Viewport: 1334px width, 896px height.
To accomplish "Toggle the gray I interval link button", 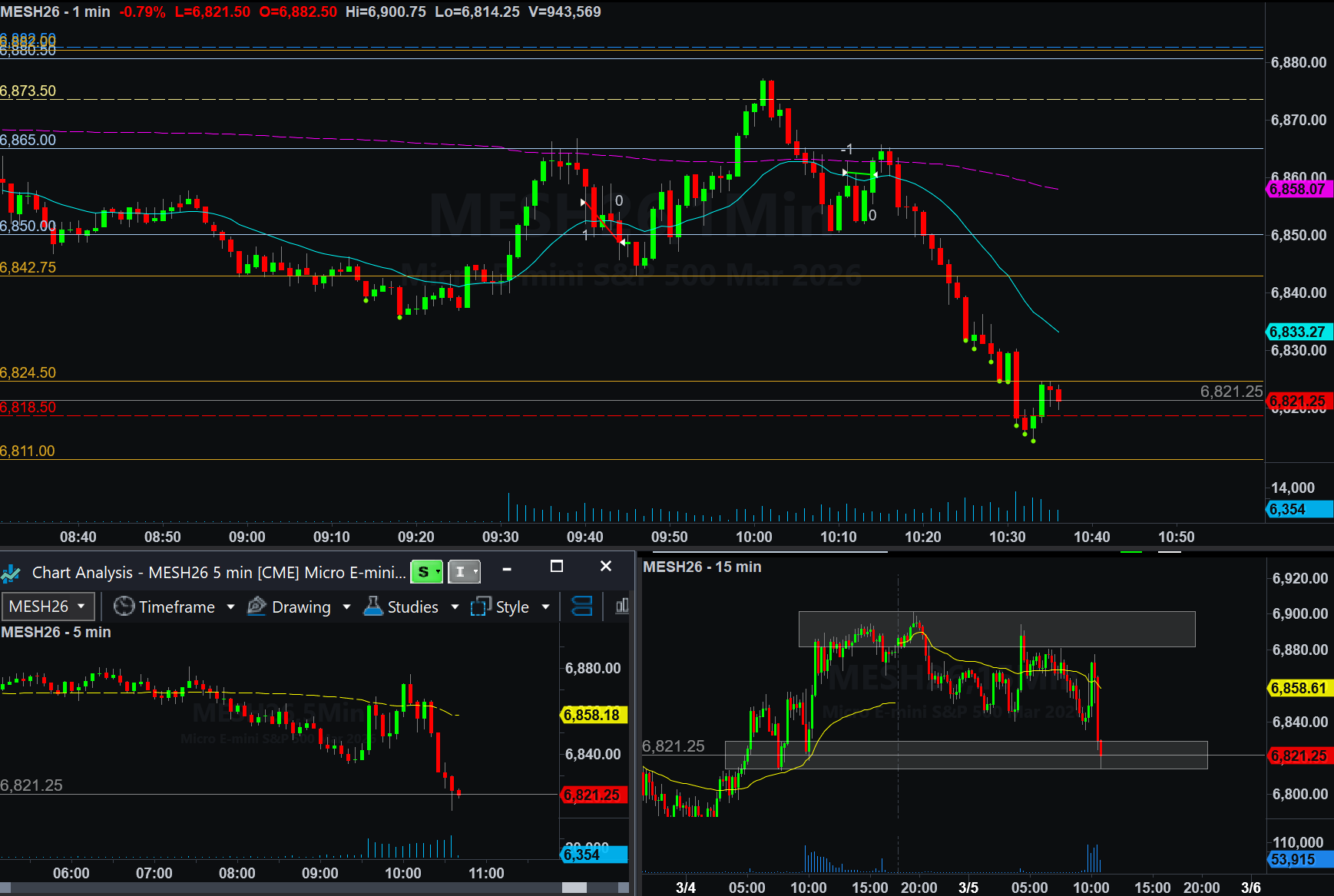I will [463, 572].
